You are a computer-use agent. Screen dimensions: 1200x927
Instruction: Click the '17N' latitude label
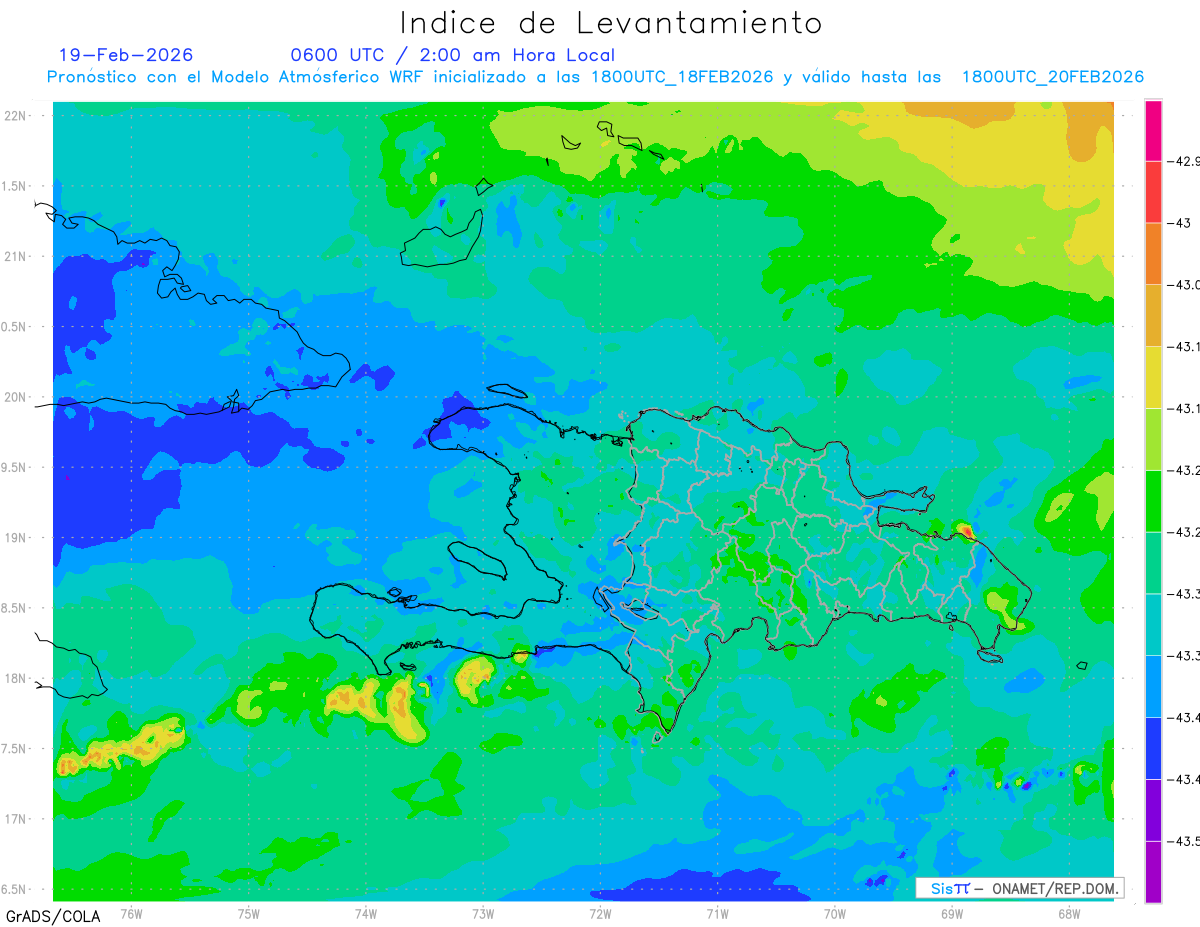(x=15, y=819)
